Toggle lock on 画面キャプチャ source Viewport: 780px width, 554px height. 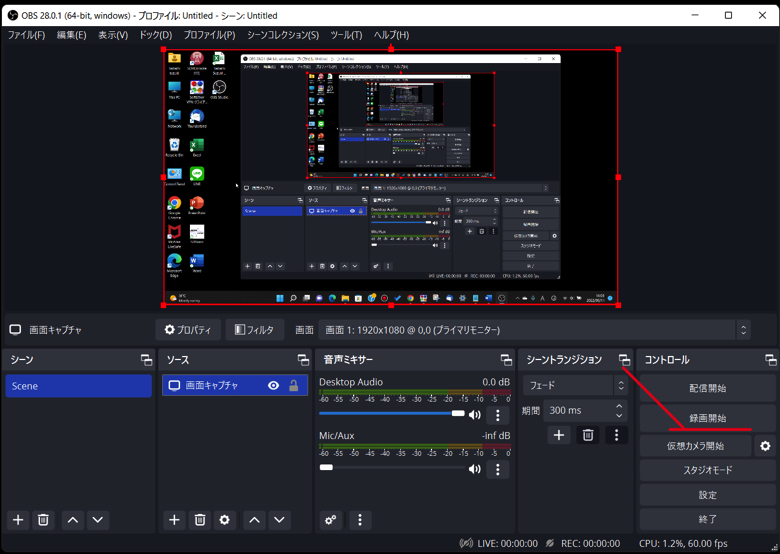pyautogui.click(x=293, y=385)
